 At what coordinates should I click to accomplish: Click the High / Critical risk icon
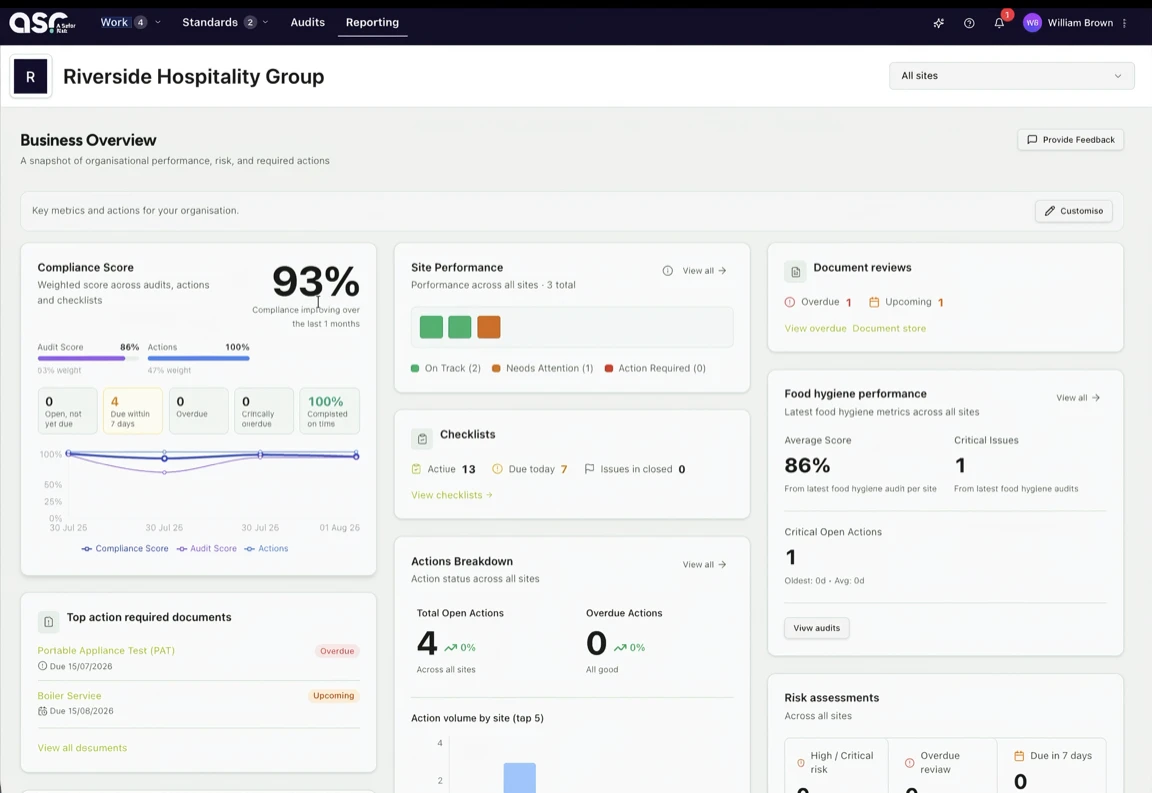click(801, 762)
